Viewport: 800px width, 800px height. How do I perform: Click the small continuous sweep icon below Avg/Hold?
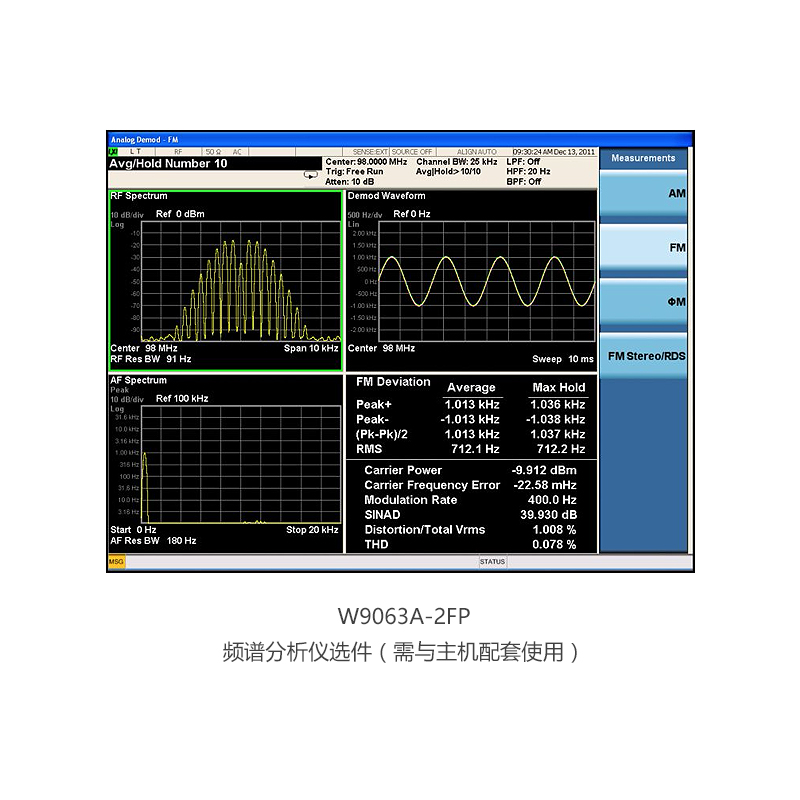(310, 176)
